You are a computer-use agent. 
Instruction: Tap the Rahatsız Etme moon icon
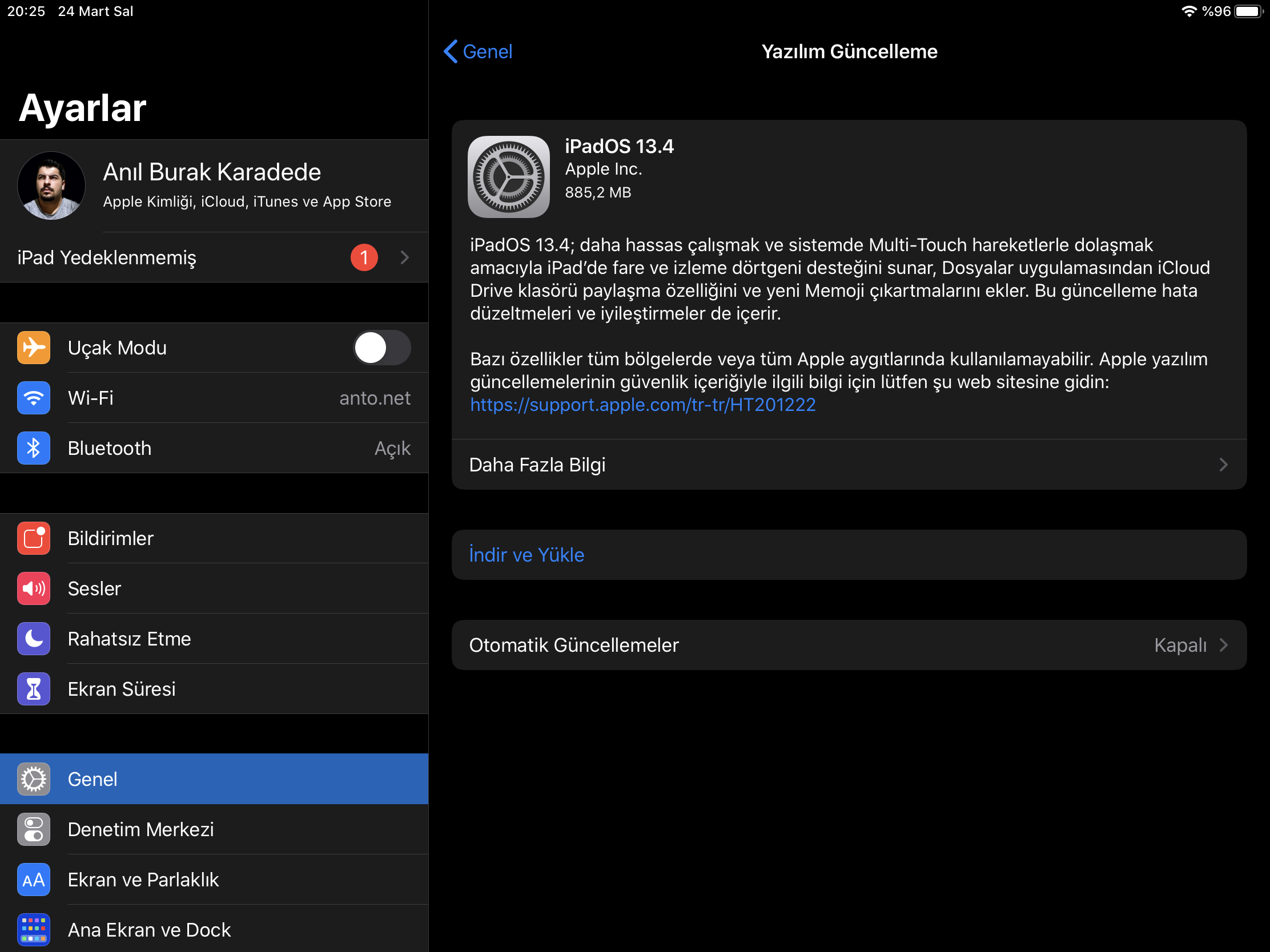pyautogui.click(x=33, y=639)
